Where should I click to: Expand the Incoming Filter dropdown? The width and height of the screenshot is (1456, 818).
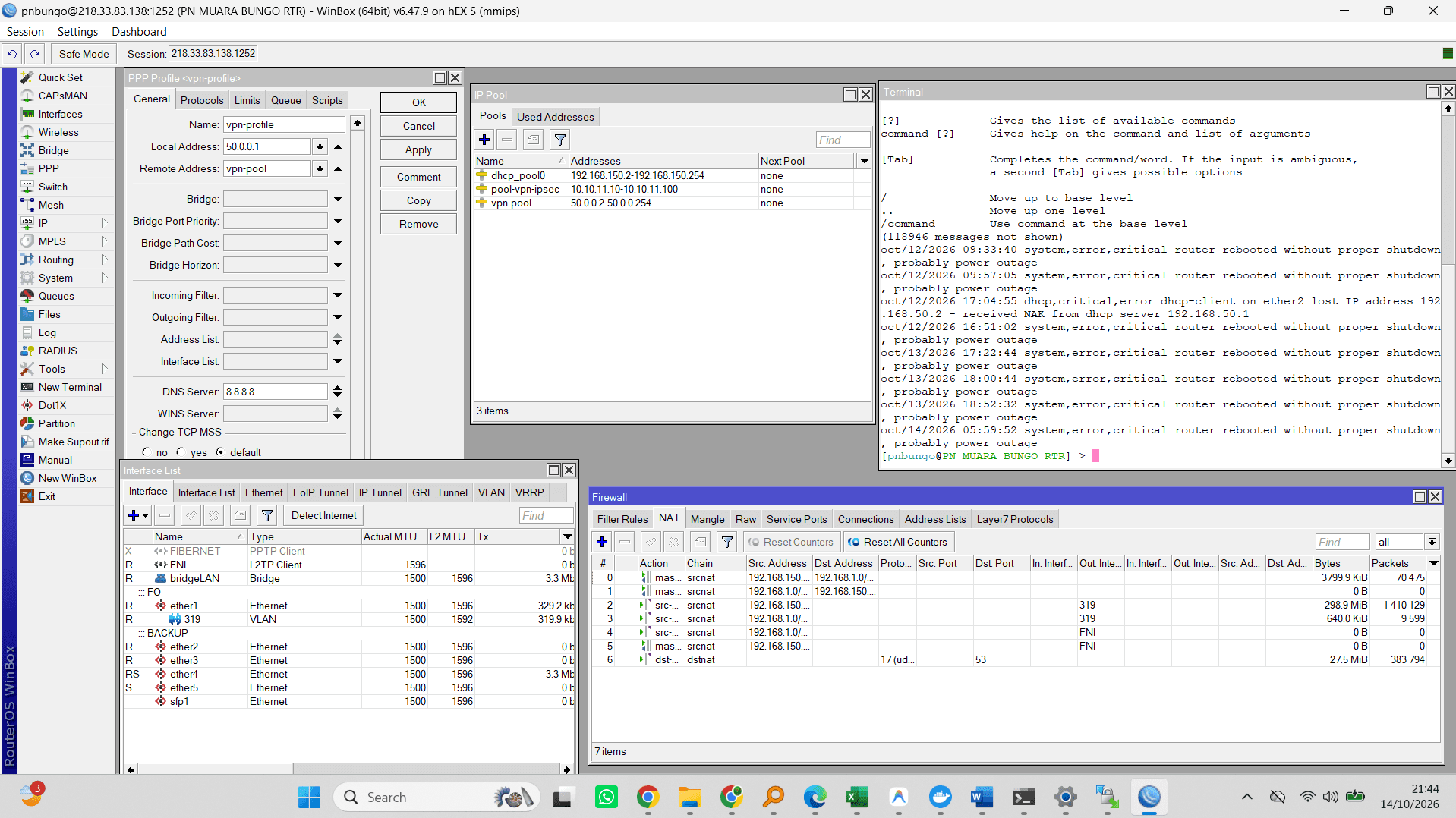click(337, 295)
